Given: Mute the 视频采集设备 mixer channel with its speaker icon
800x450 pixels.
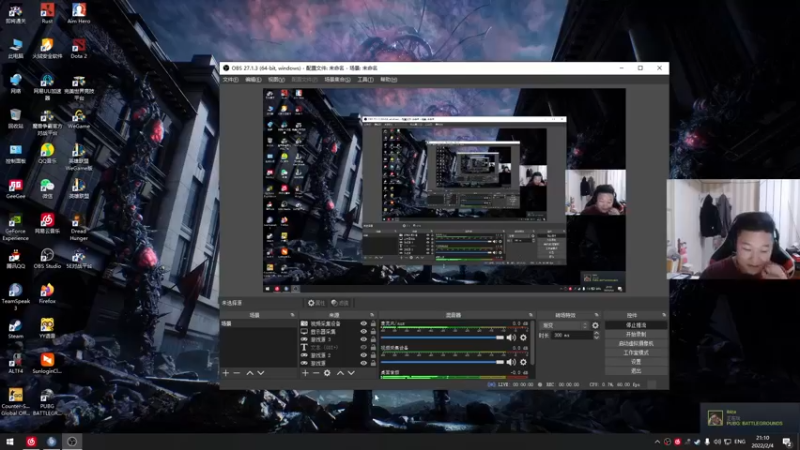Looking at the screenshot, I should click(511, 362).
